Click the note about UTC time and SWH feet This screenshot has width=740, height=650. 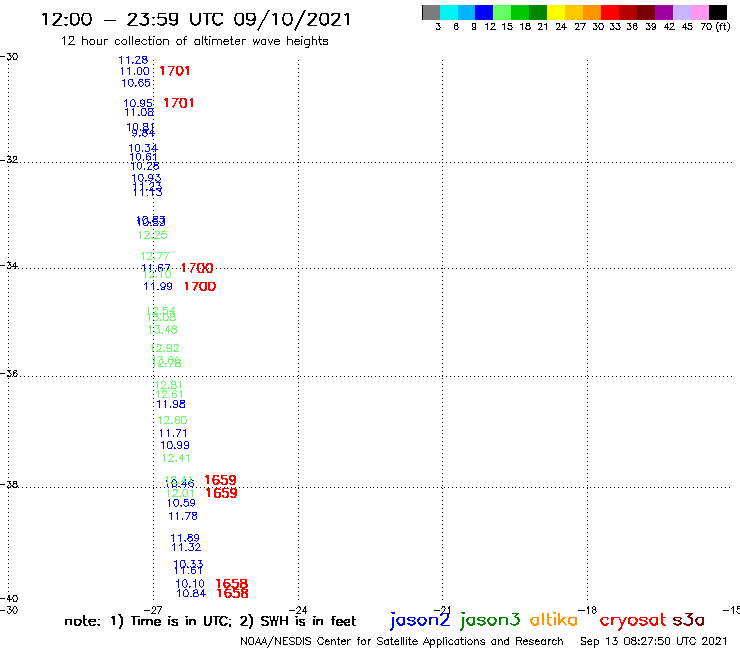(x=210, y=621)
